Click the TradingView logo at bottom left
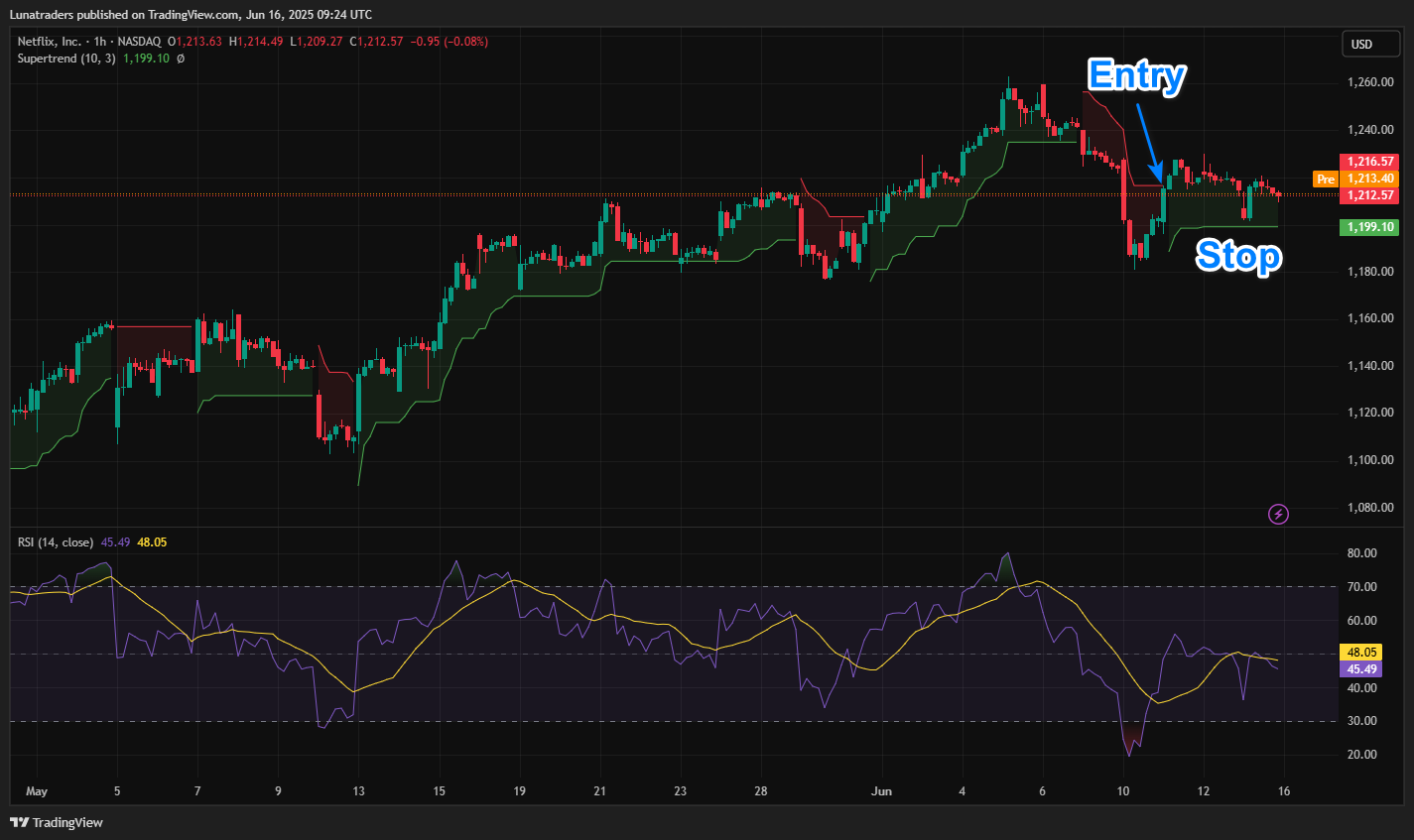Viewport: 1414px width, 840px height. tap(57, 822)
